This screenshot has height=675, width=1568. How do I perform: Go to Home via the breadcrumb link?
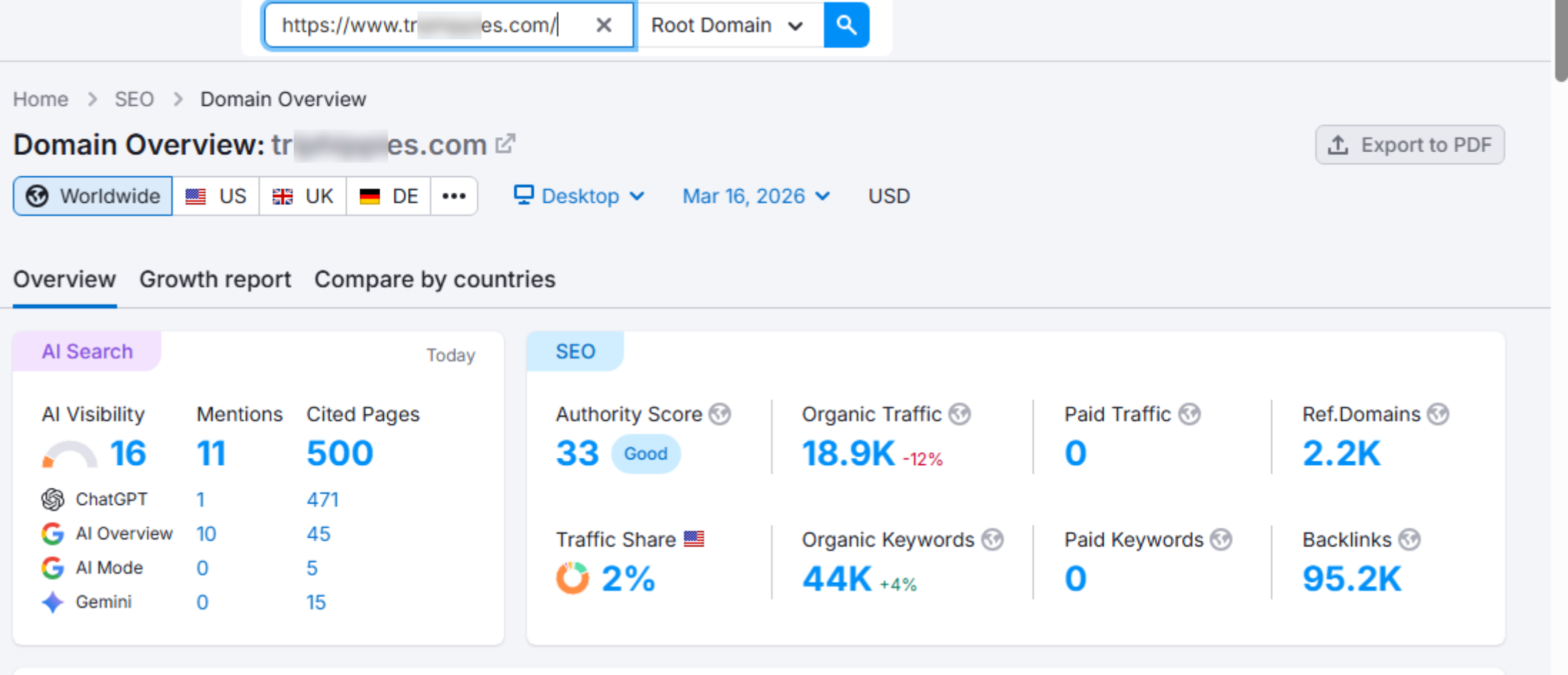40,99
